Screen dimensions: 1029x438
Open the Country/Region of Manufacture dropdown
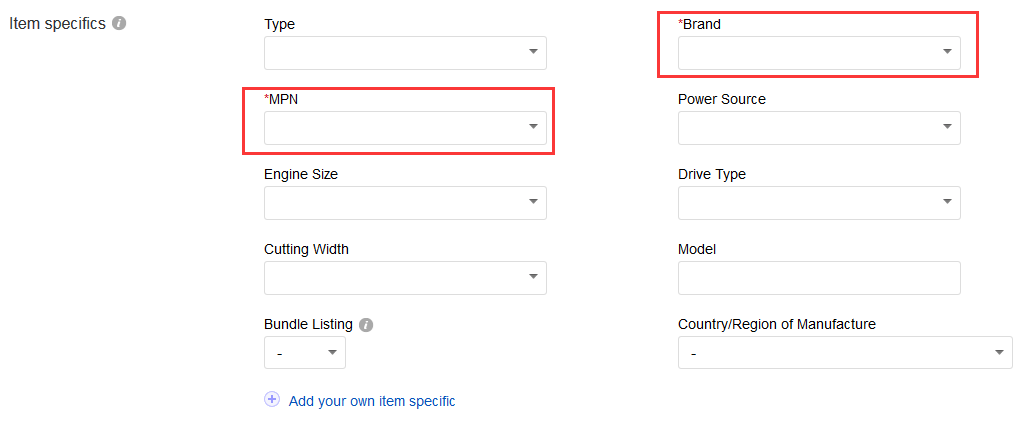tap(845, 353)
